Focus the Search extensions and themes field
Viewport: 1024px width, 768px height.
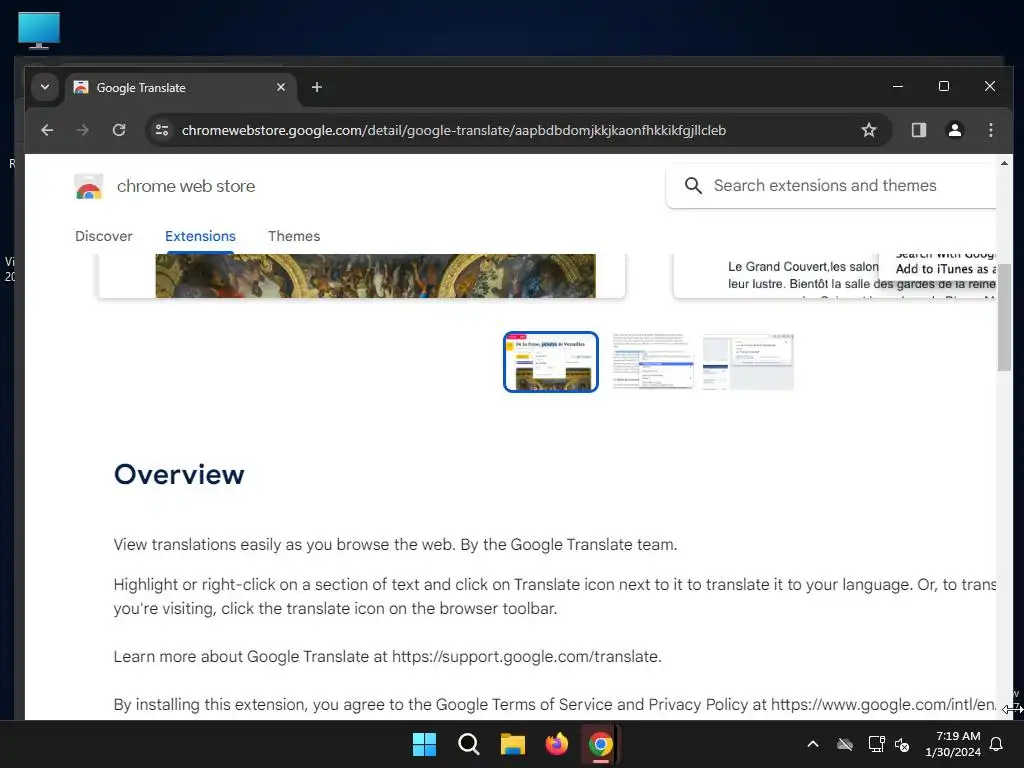point(831,186)
